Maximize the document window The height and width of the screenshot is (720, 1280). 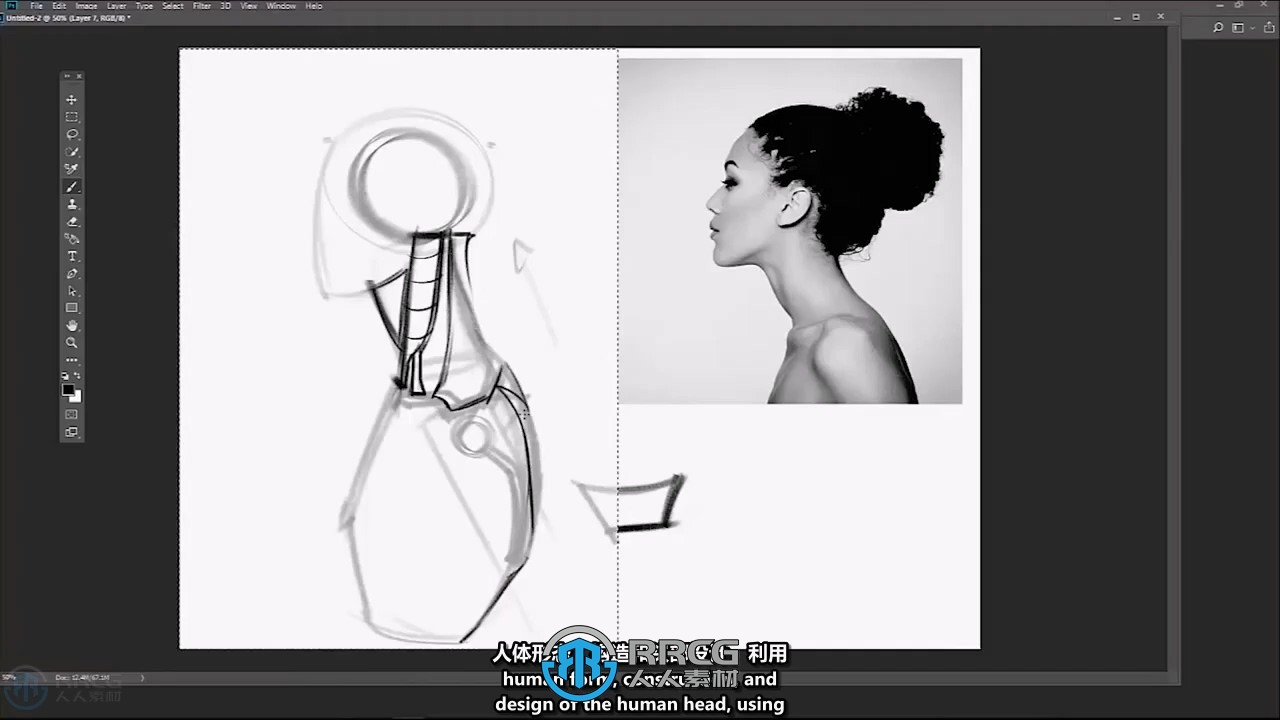(x=1136, y=17)
